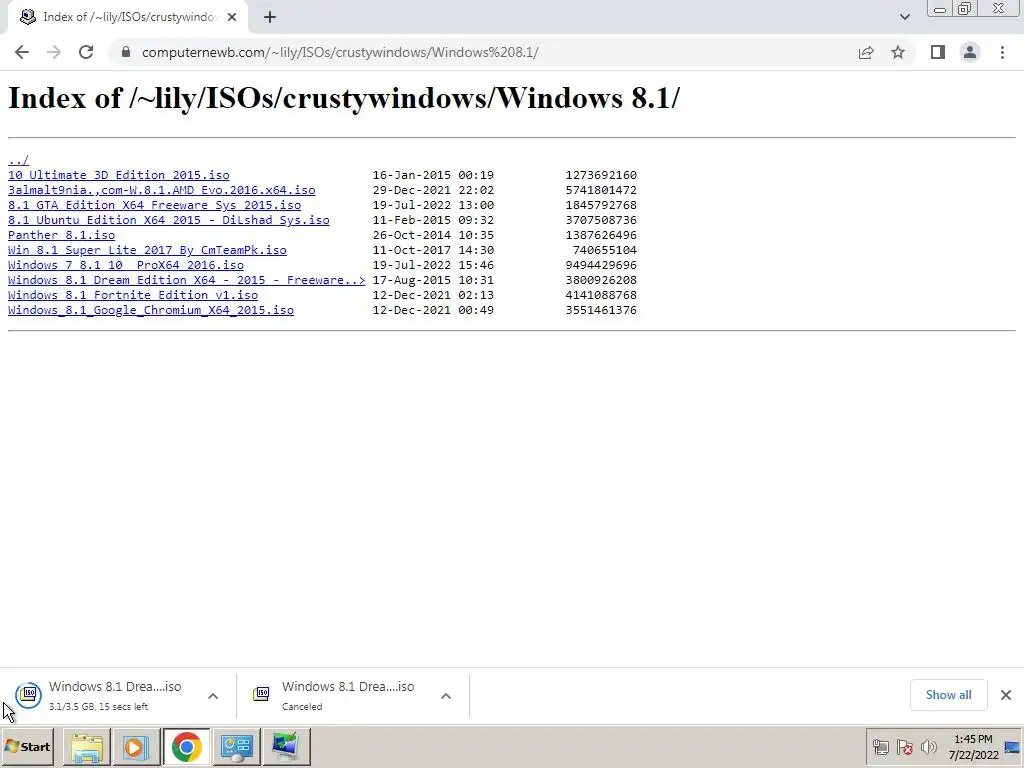Open Windows Explorer from taskbar
Viewport: 1024px width, 768px height.
(87, 747)
